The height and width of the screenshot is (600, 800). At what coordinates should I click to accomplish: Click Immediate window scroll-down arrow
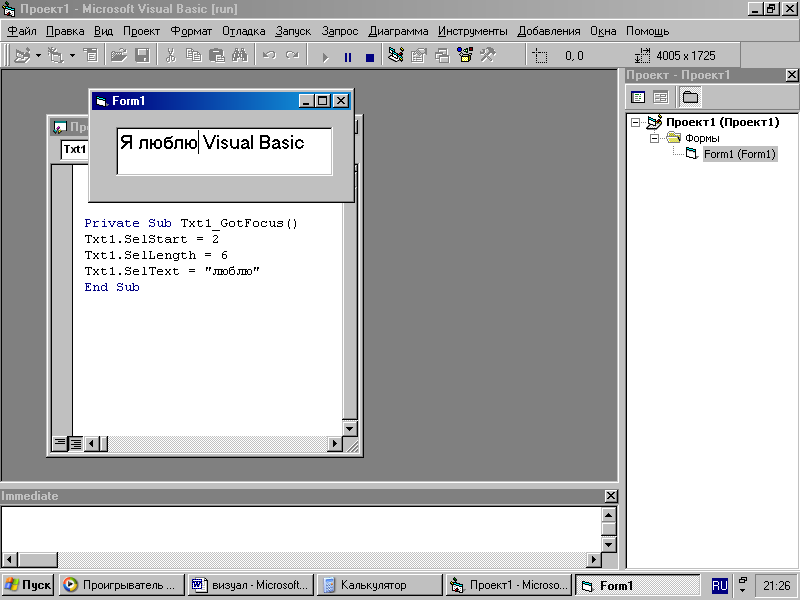pos(609,544)
